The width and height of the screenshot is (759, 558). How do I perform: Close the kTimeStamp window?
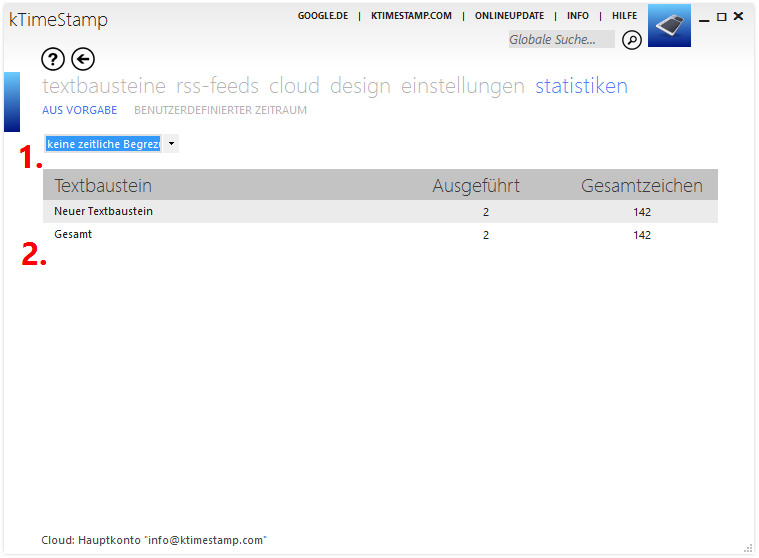(x=739, y=16)
